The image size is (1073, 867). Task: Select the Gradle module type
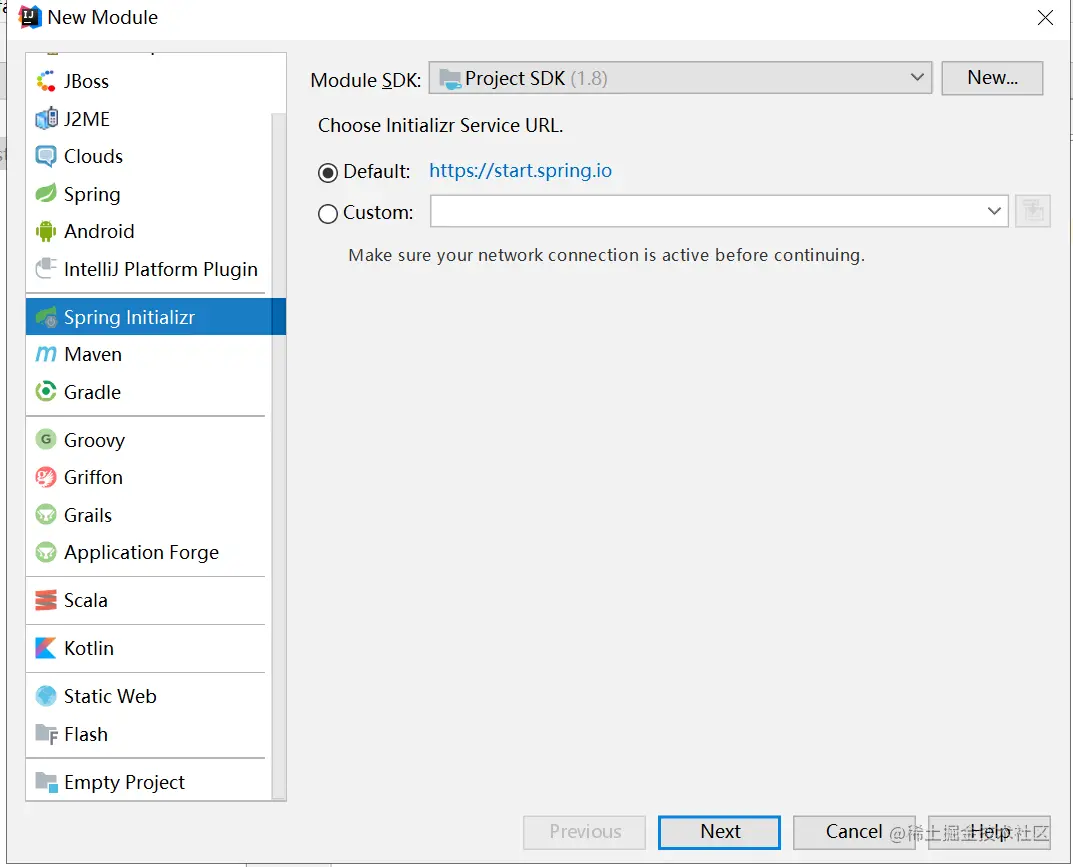pyautogui.click(x=148, y=391)
